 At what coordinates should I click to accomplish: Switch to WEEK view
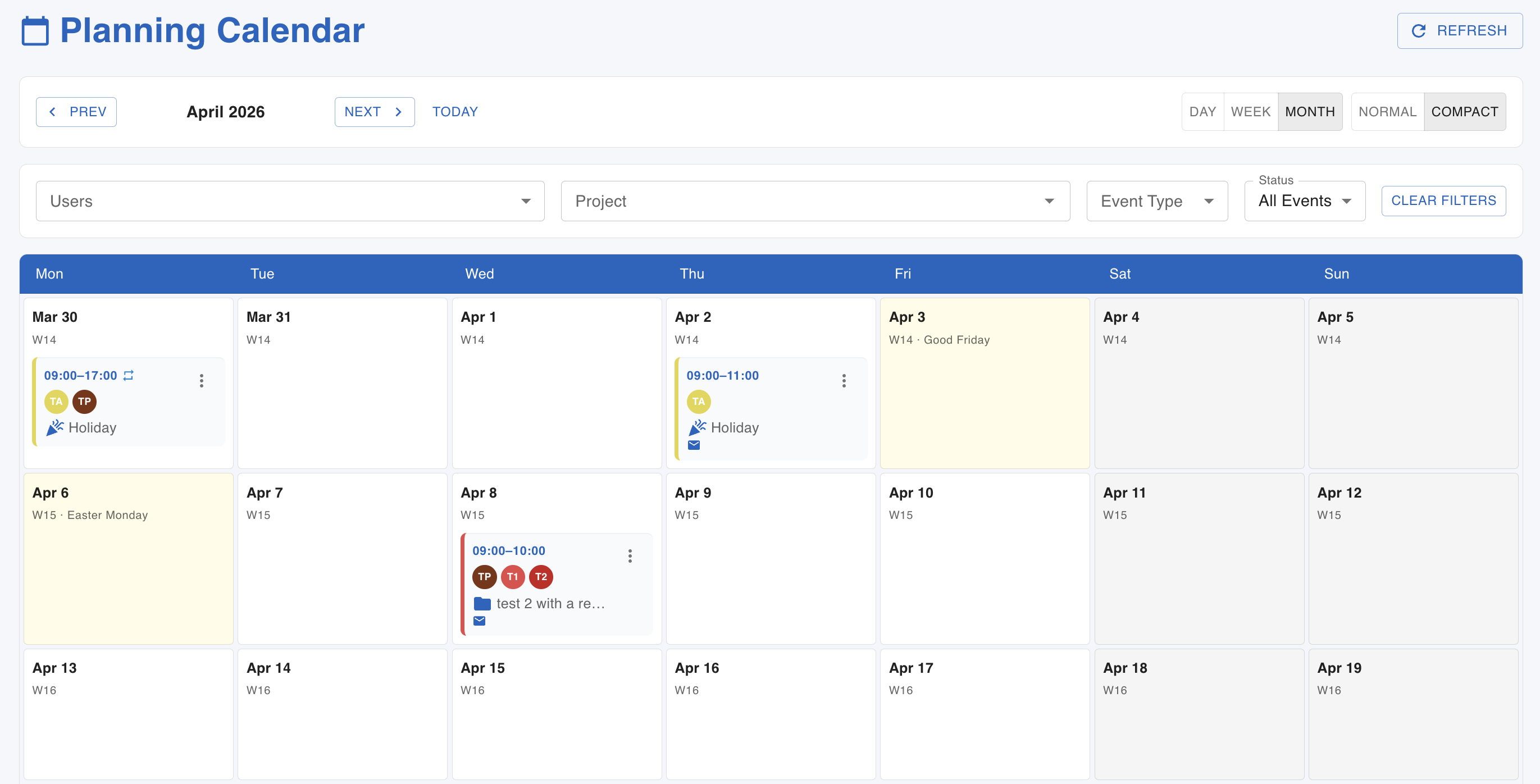click(1250, 111)
